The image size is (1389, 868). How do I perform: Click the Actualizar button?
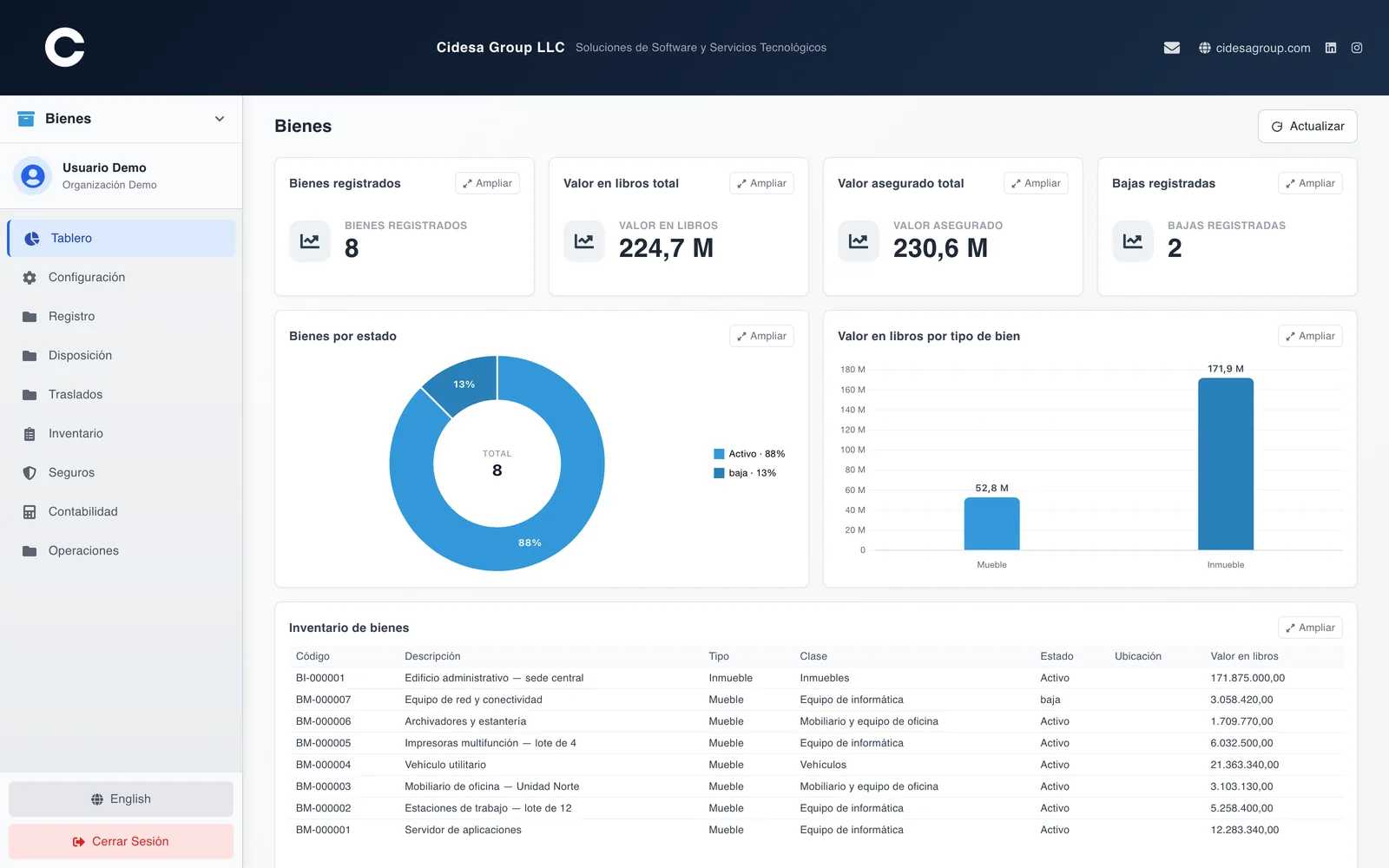[x=1307, y=127]
